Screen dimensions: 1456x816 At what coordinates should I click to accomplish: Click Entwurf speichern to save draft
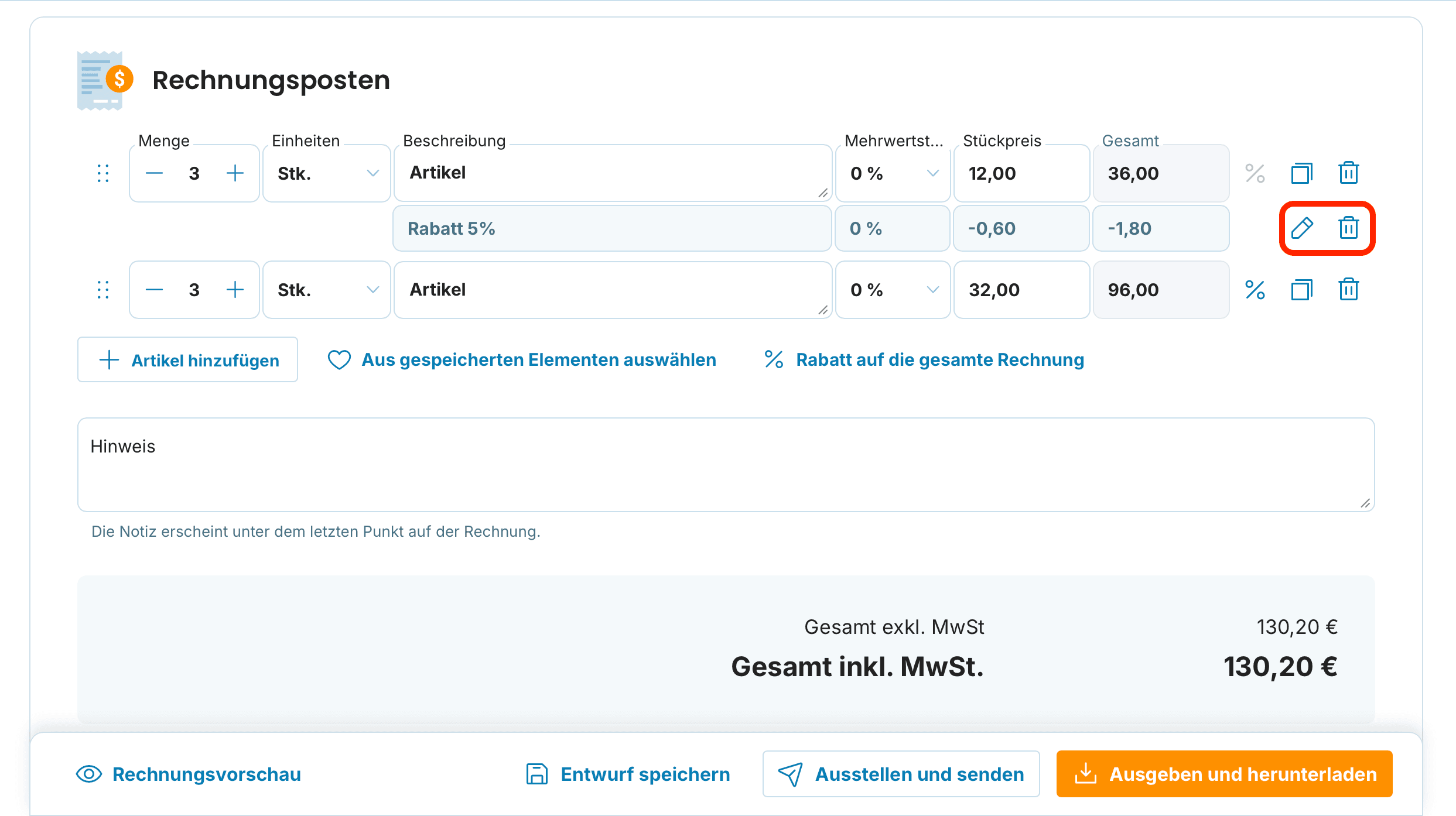(628, 774)
